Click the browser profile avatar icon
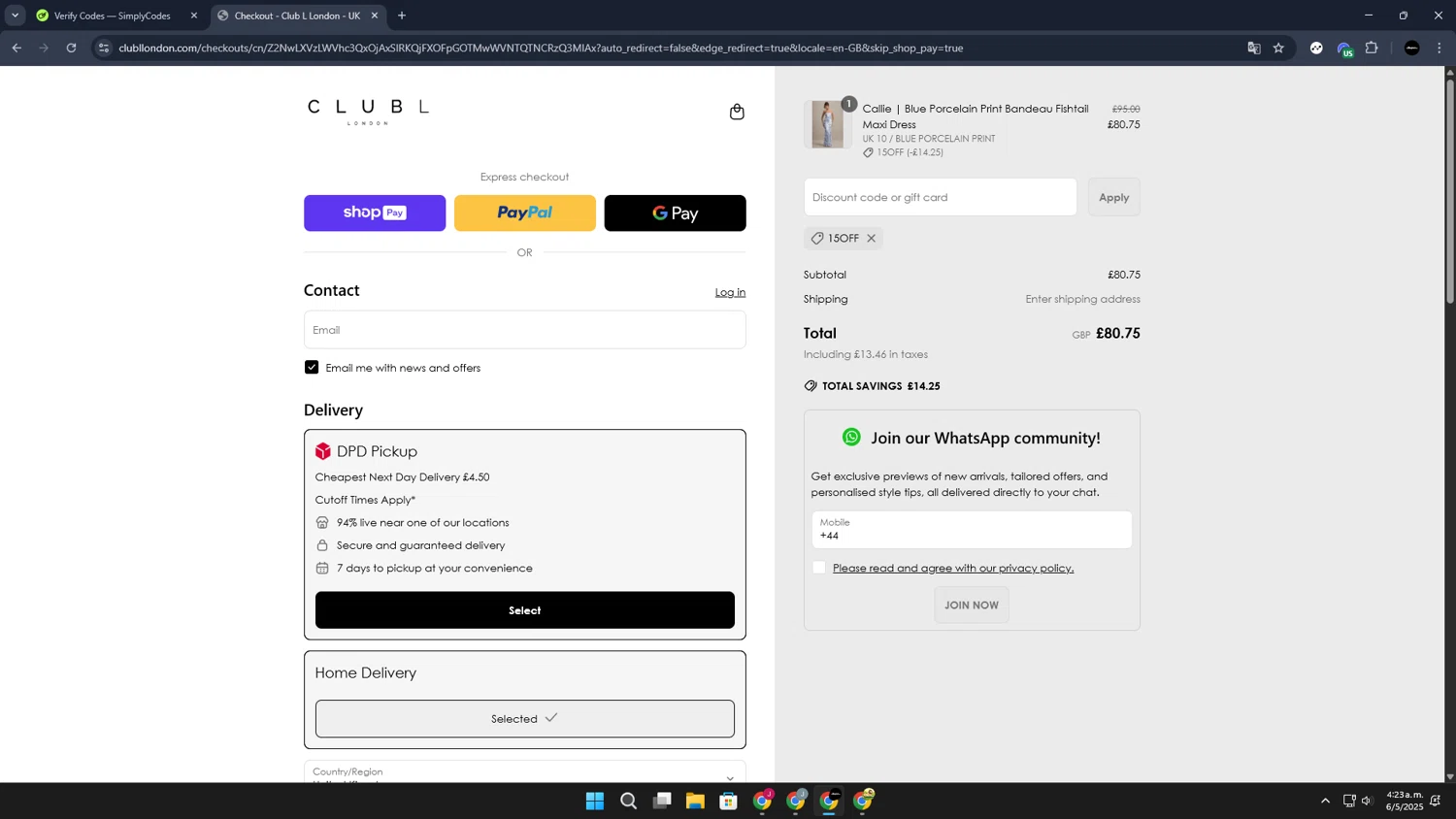Screen dimensions: 1456x819 [x=1412, y=48]
